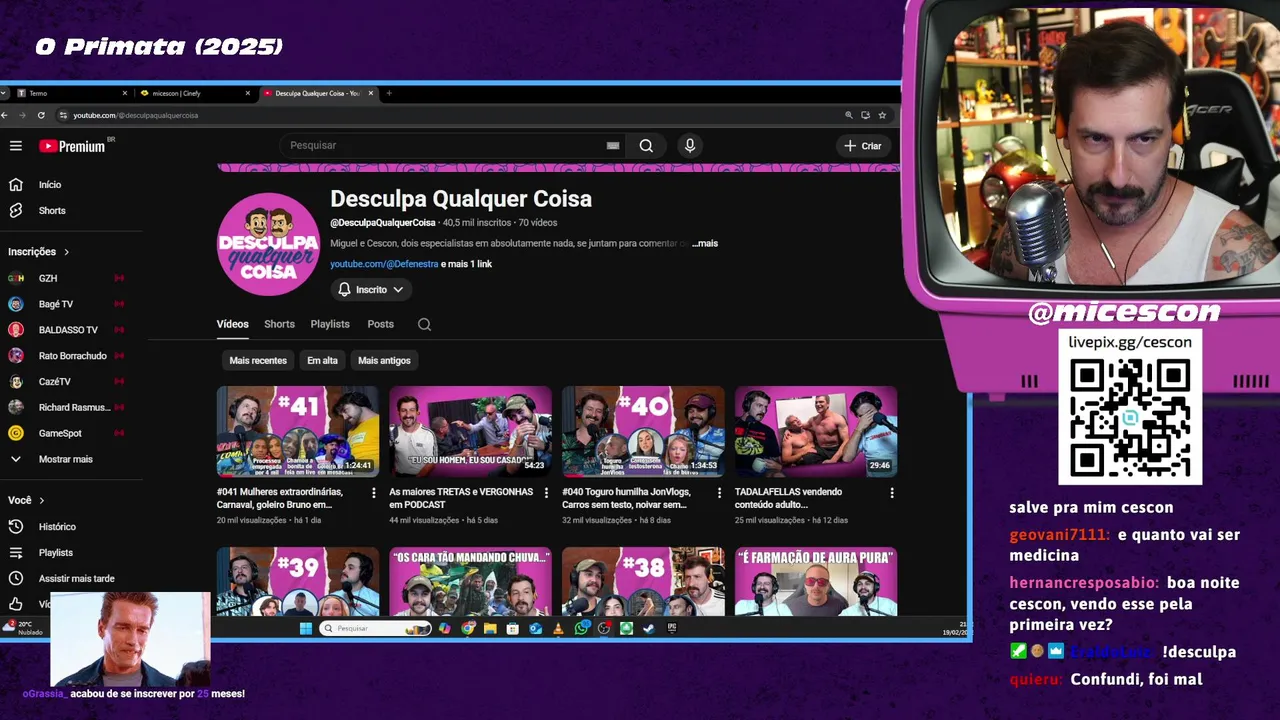This screenshot has height=720, width=1280.
Task: Open the TADALAFELLAS video thumbnail
Action: pyautogui.click(x=816, y=431)
